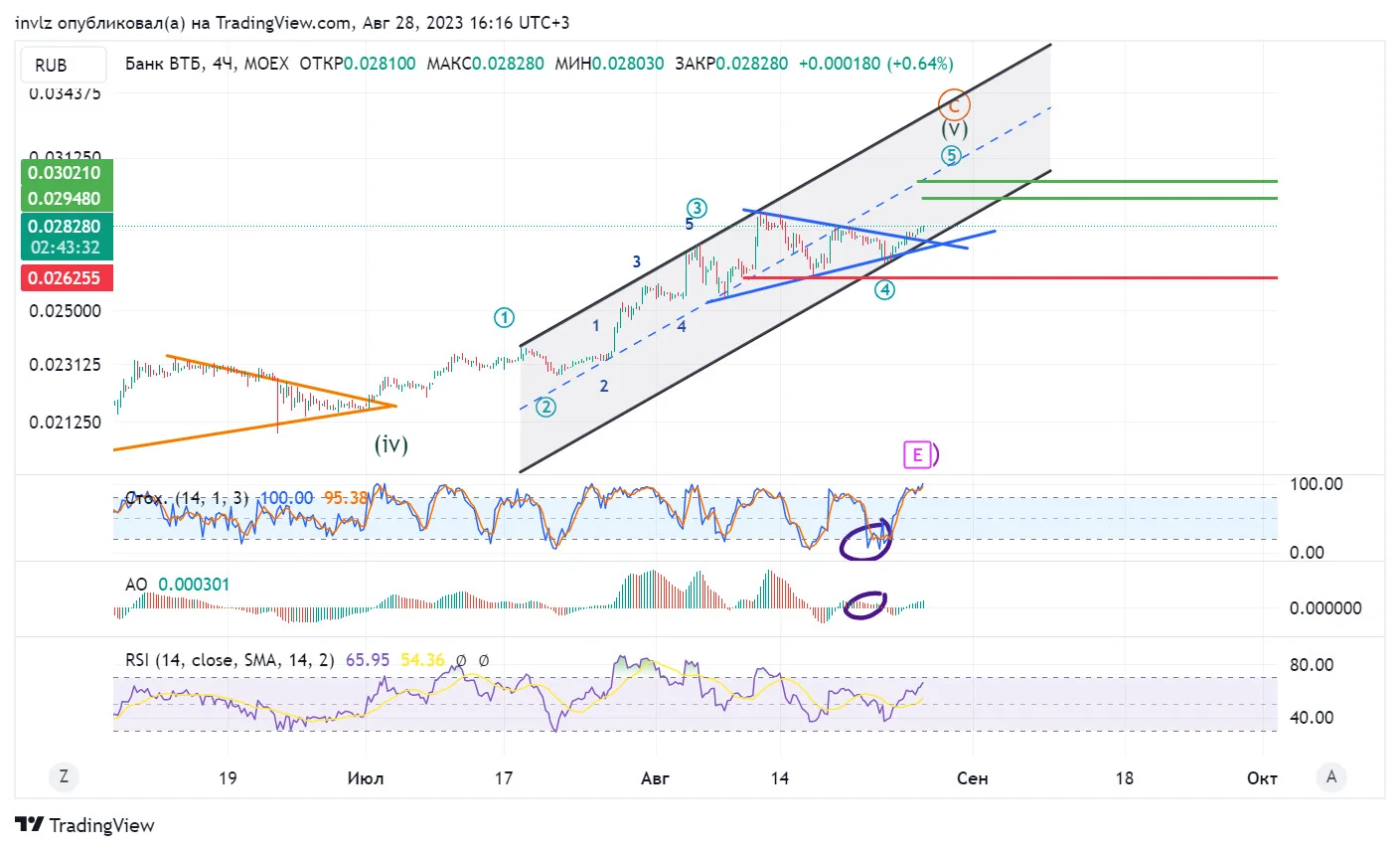Select the teal circled 5 wave label
The image size is (1400, 851).
coord(952,155)
